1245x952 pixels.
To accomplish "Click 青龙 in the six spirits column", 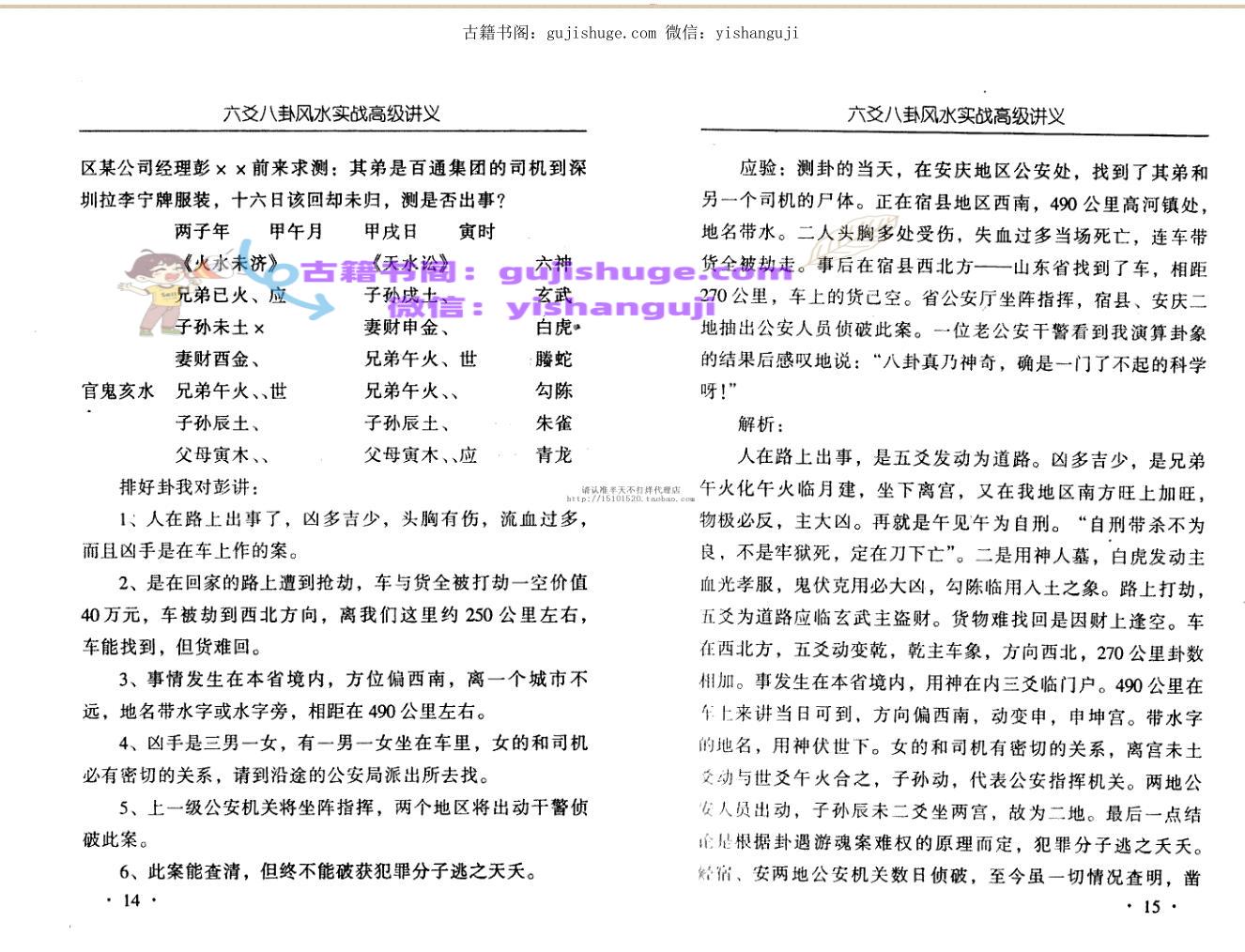I will pyautogui.click(x=553, y=455).
